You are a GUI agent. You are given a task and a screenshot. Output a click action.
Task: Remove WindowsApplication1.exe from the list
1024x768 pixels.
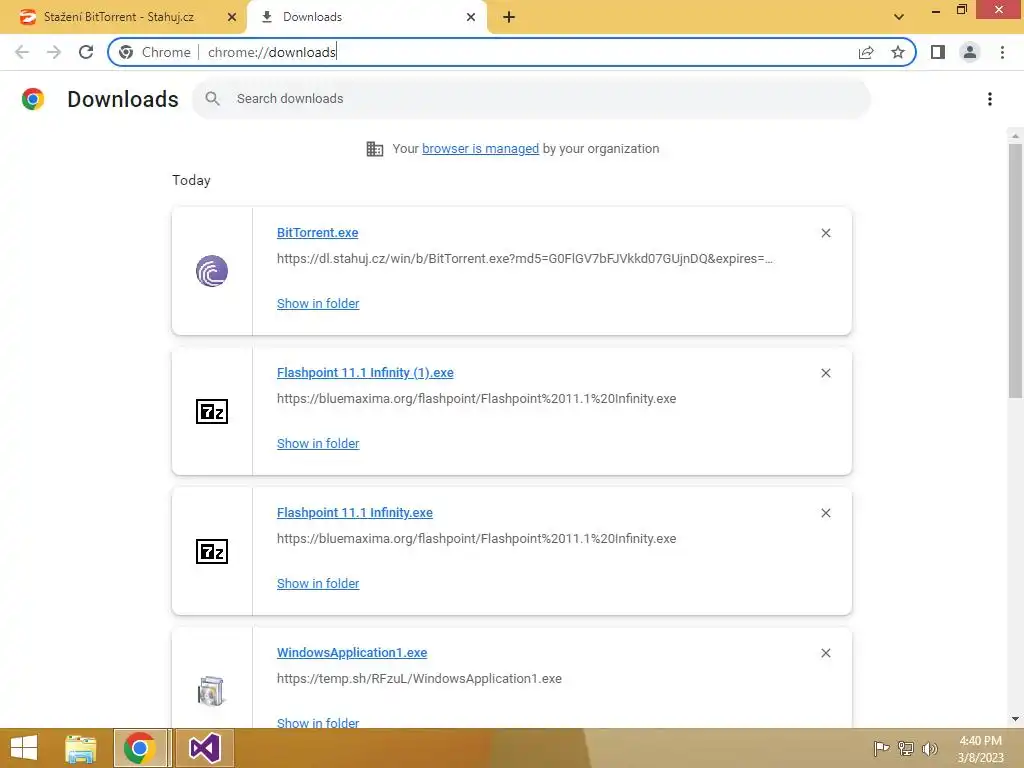(x=826, y=653)
